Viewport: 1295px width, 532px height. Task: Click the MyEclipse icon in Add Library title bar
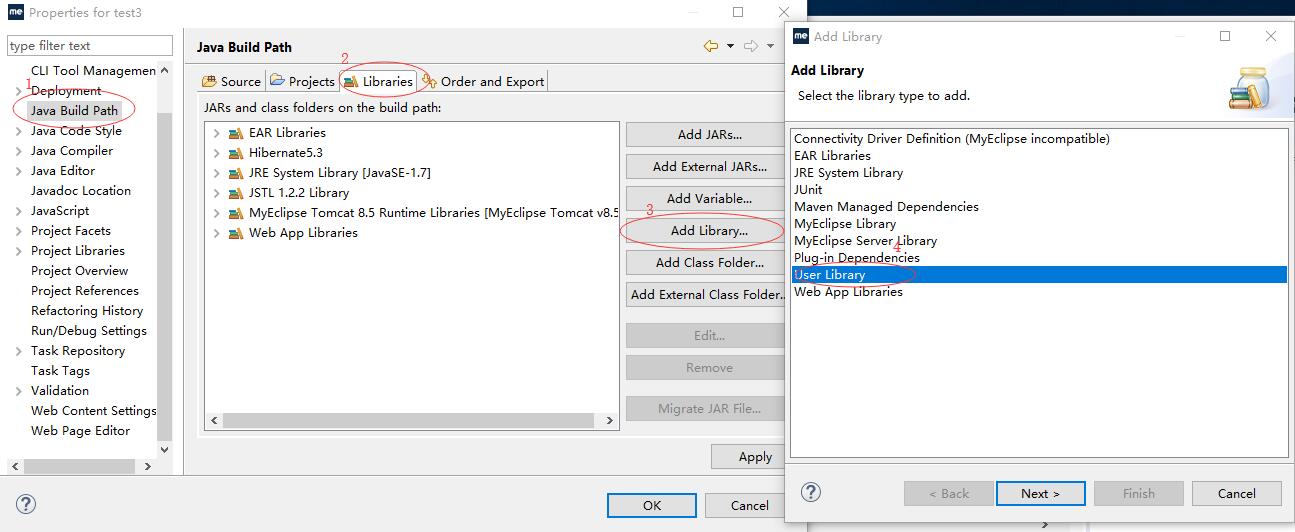tap(801, 36)
